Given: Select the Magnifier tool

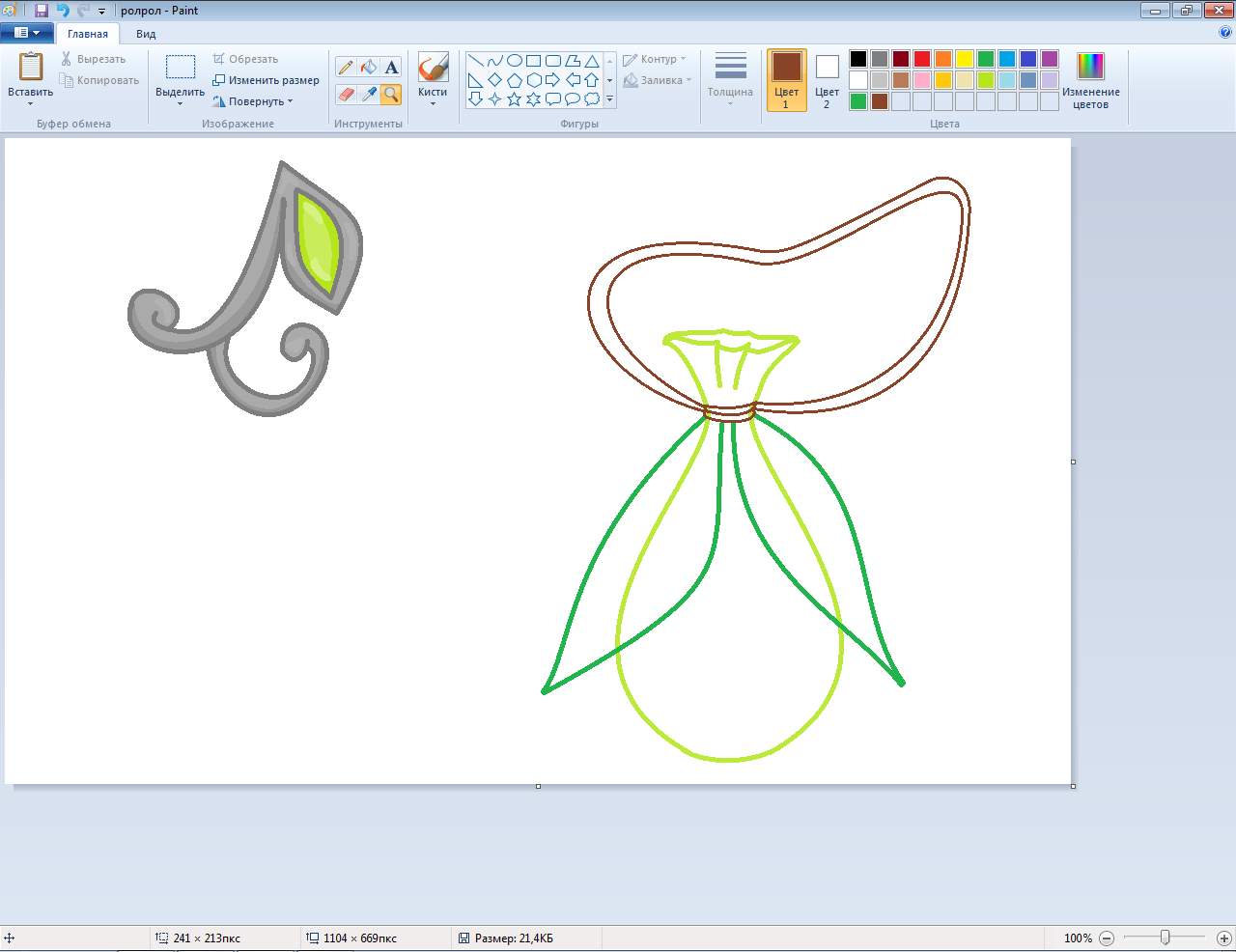Looking at the screenshot, I should pos(391,94).
